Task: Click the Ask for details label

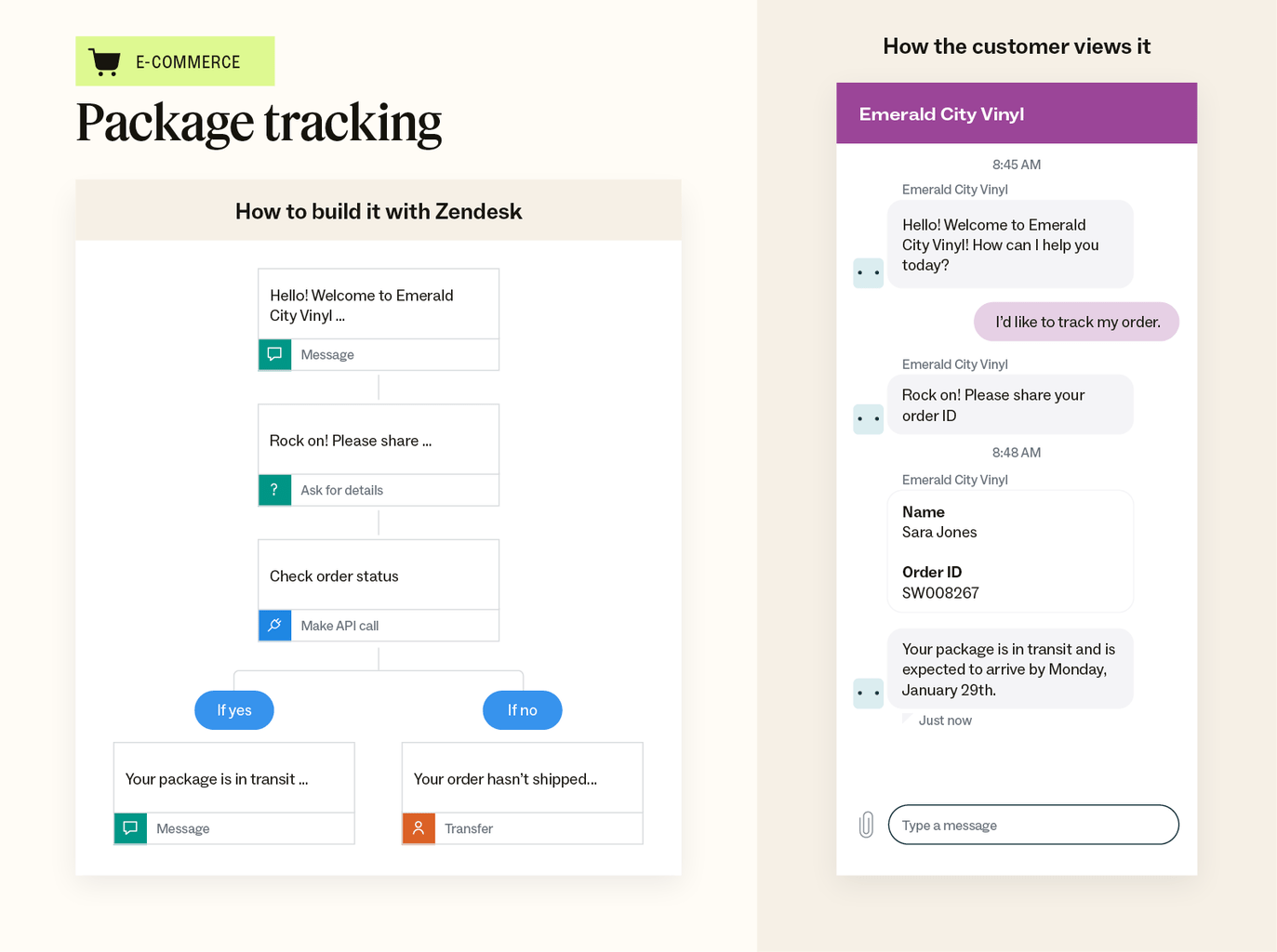Action: point(341,490)
